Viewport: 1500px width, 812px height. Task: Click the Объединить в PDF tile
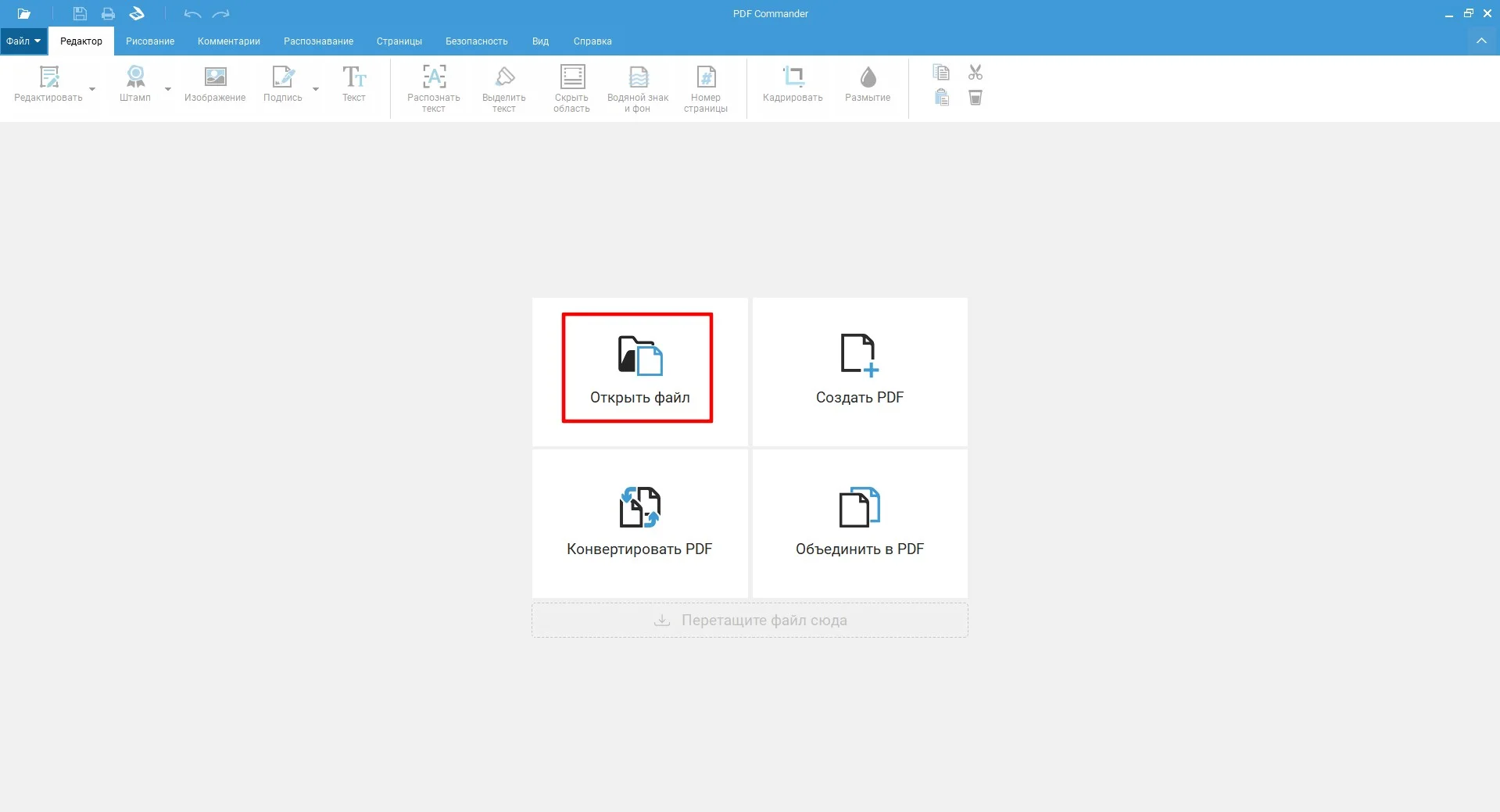(x=860, y=524)
